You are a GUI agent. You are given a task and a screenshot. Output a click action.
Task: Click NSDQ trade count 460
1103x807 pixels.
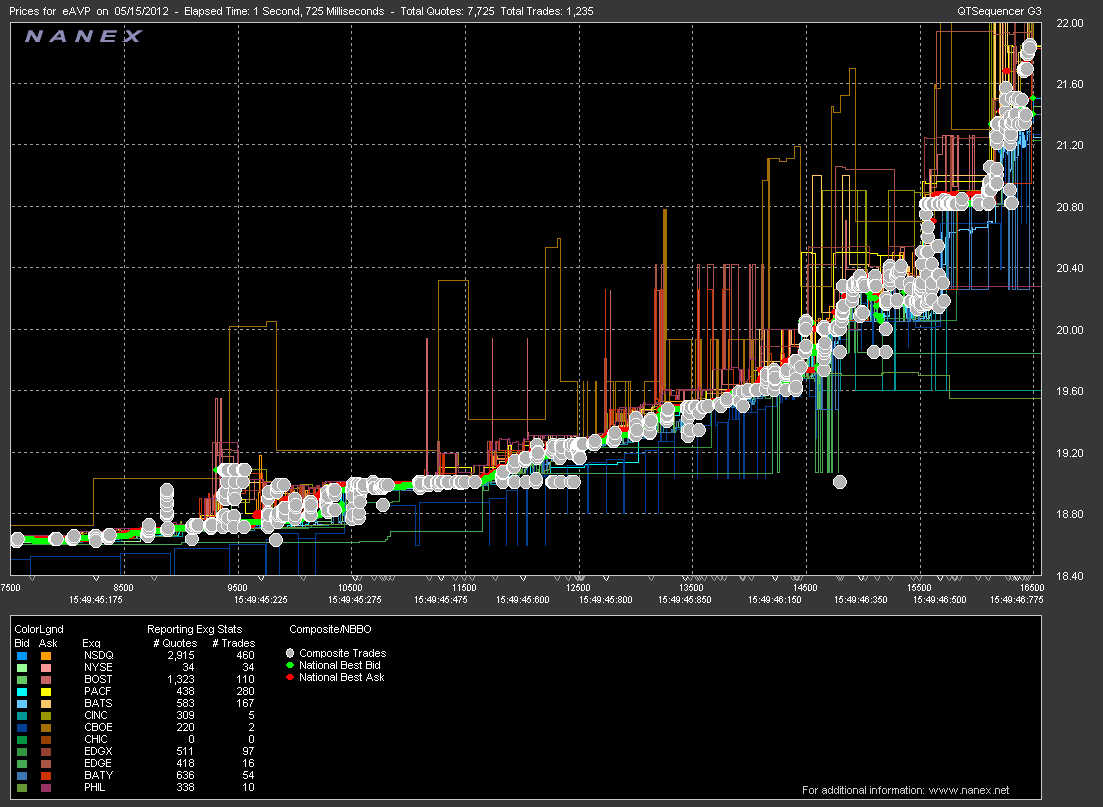246,655
